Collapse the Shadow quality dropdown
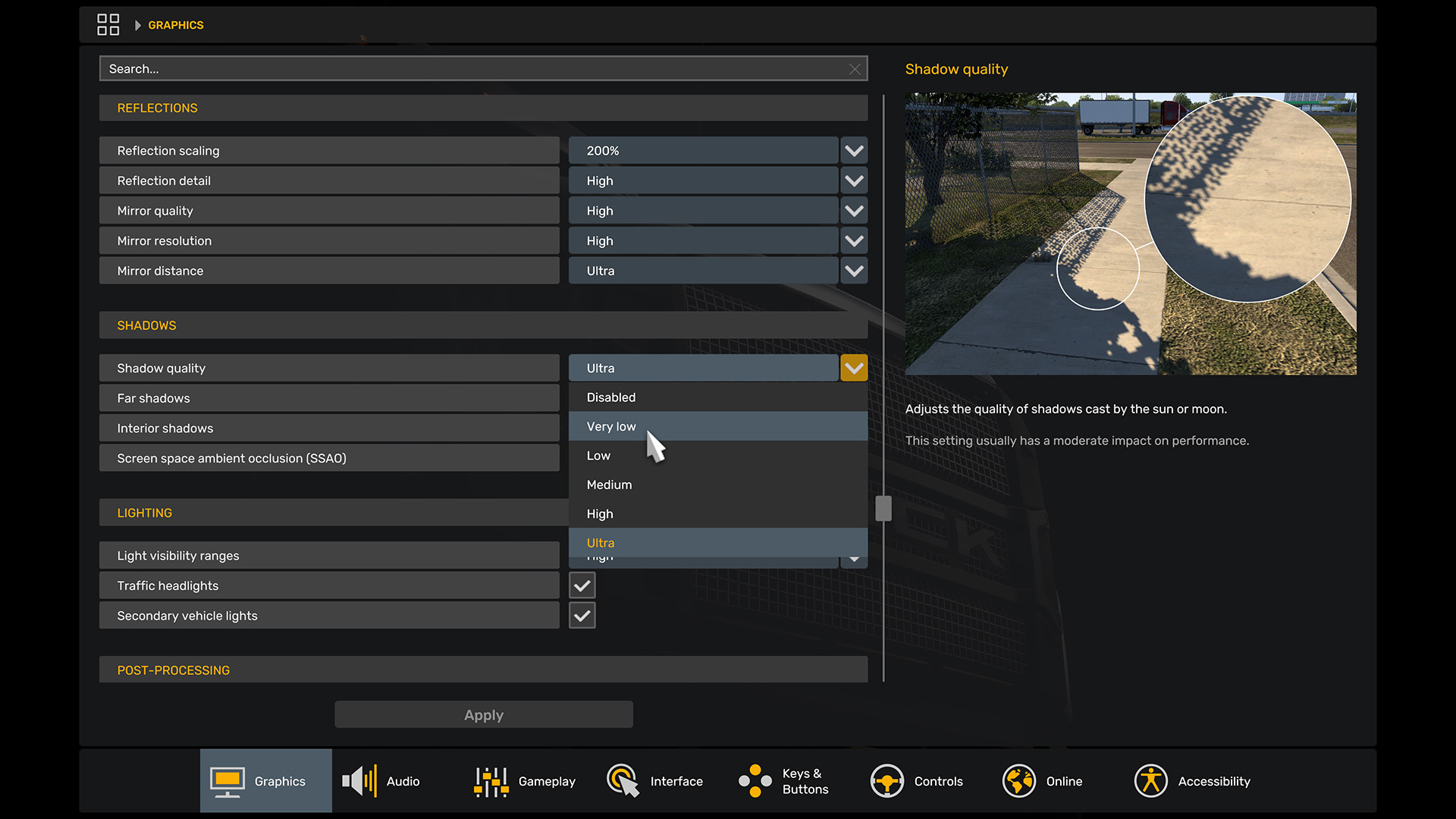 tap(854, 369)
